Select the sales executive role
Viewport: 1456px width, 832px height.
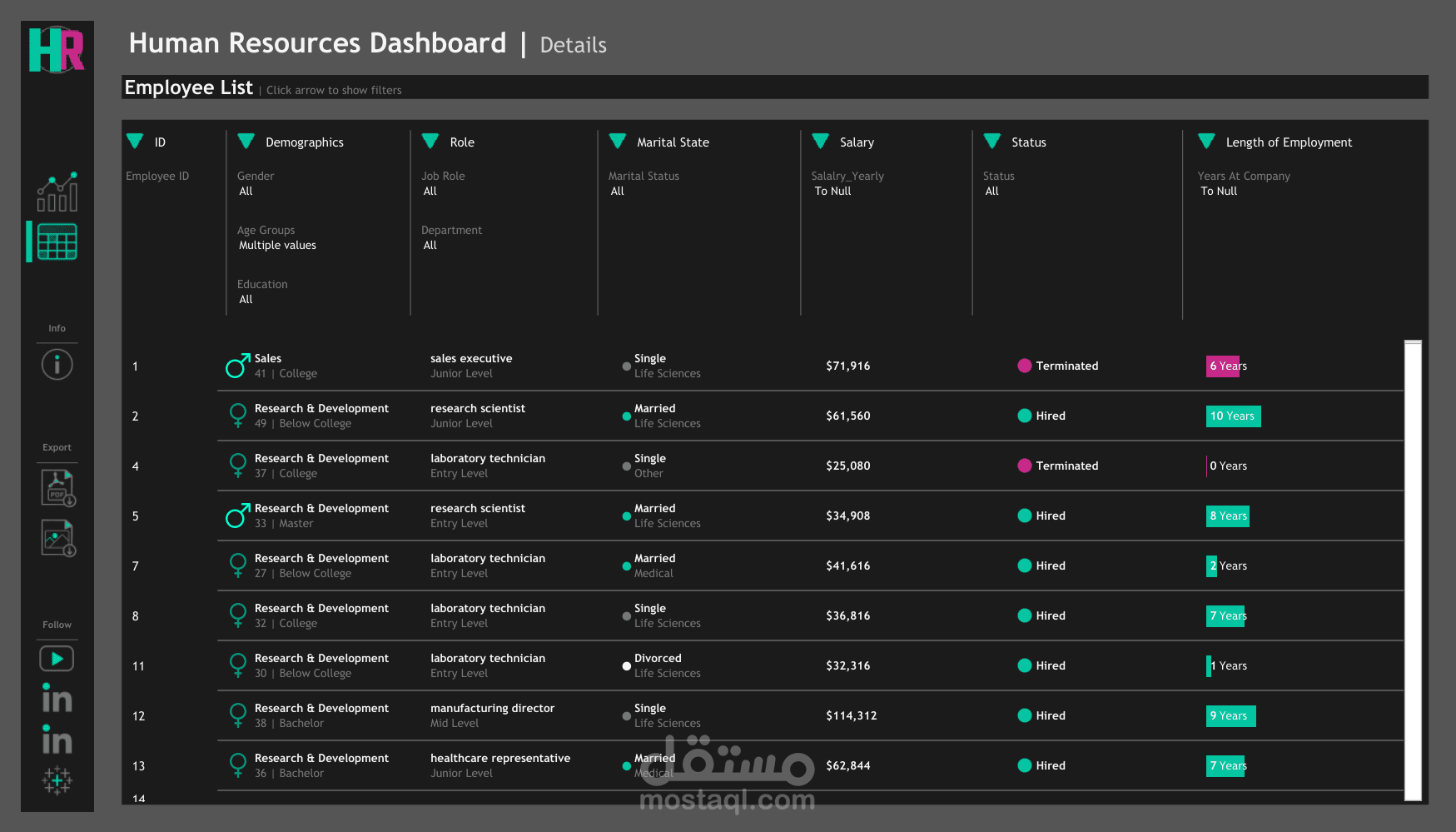tap(471, 359)
